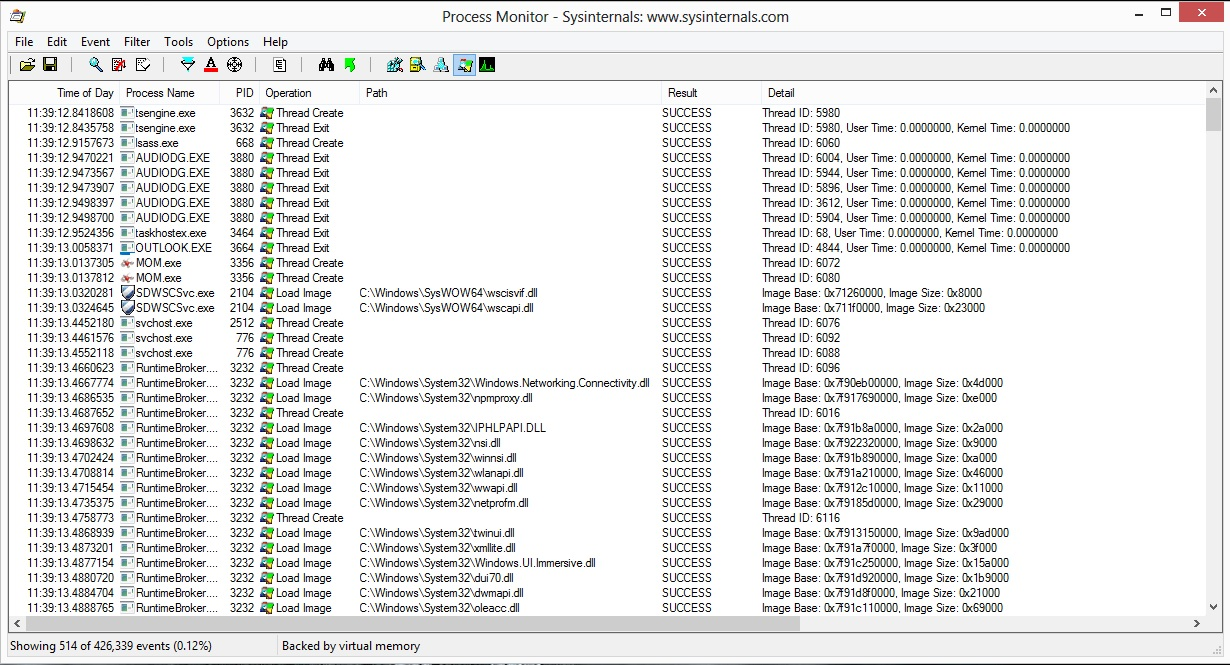Click horizontal scrollbar right arrow
The image size is (1230, 665).
(1197, 624)
